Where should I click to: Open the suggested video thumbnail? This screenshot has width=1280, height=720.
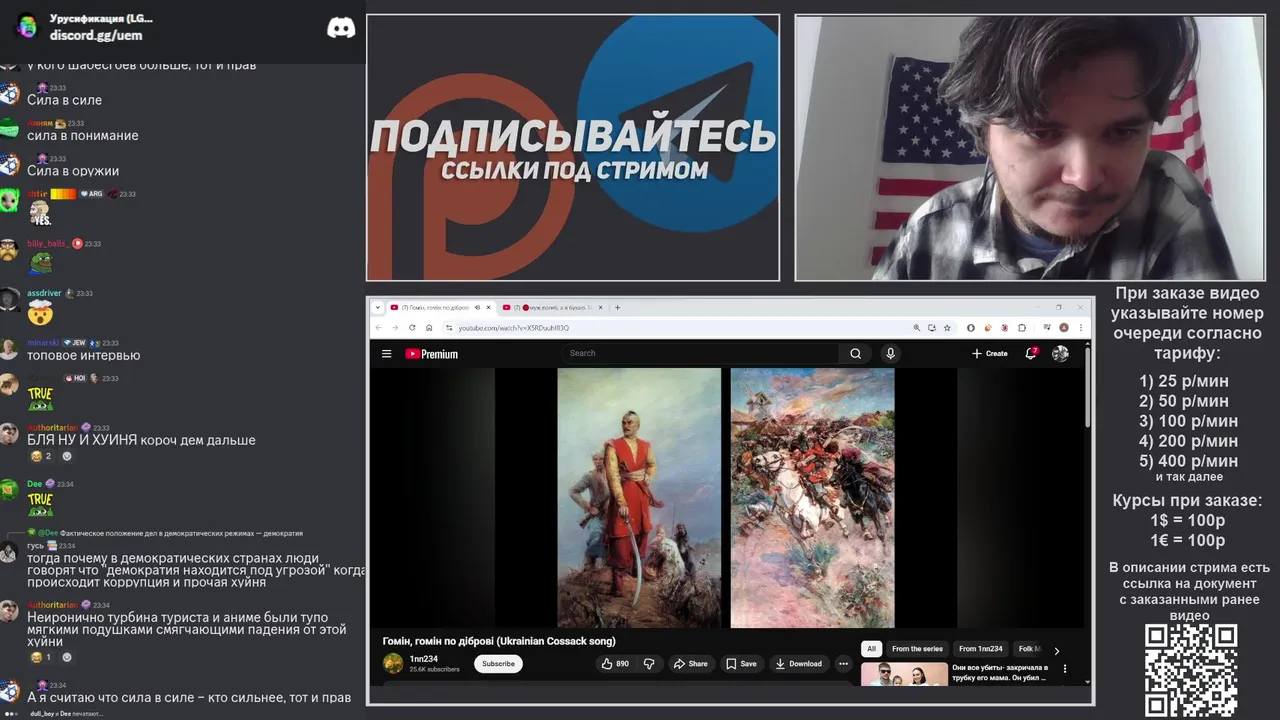click(x=904, y=674)
